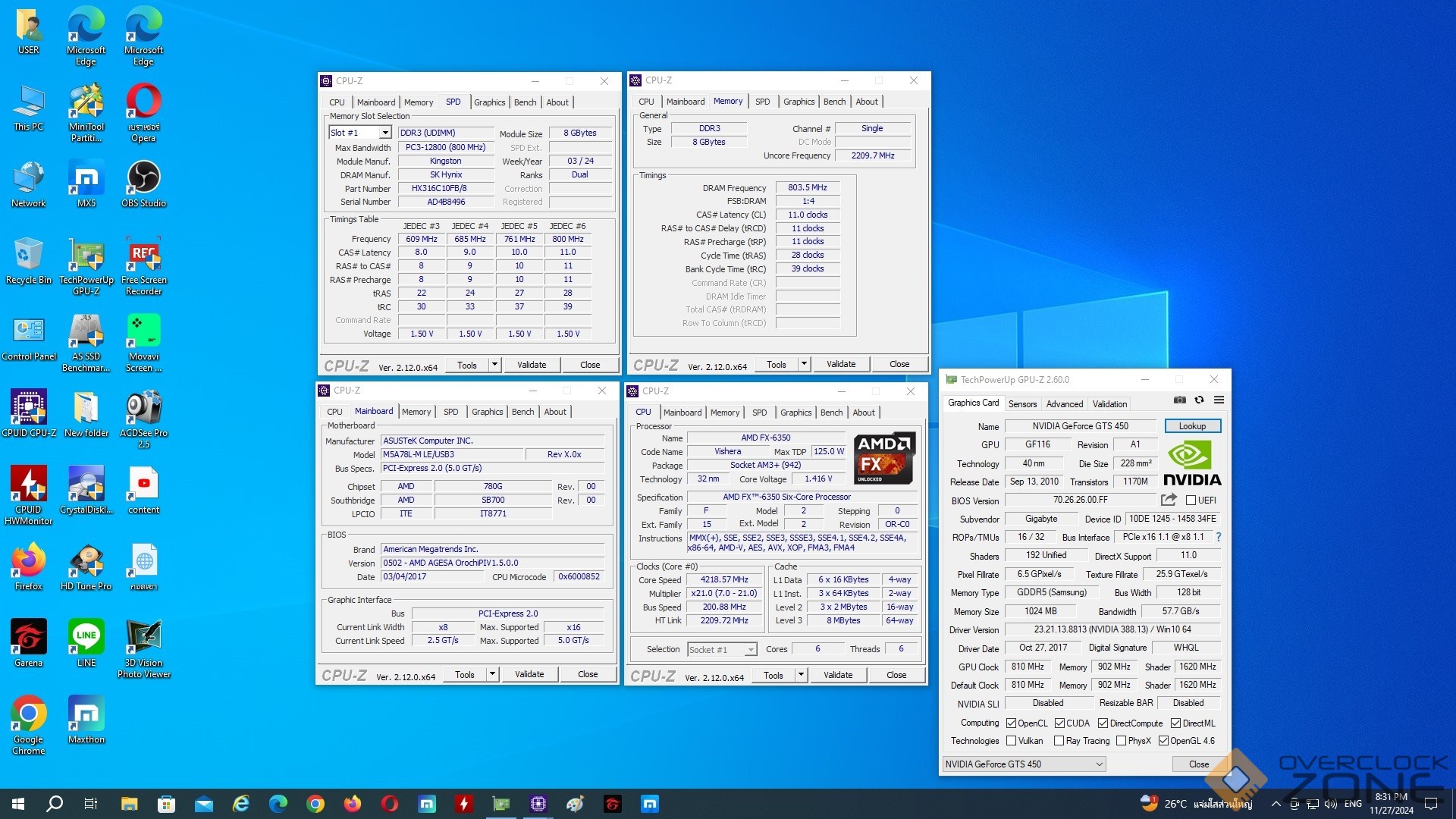The image size is (1456, 819).
Task: Toggle the DirectML checkbox
Action: [1175, 723]
